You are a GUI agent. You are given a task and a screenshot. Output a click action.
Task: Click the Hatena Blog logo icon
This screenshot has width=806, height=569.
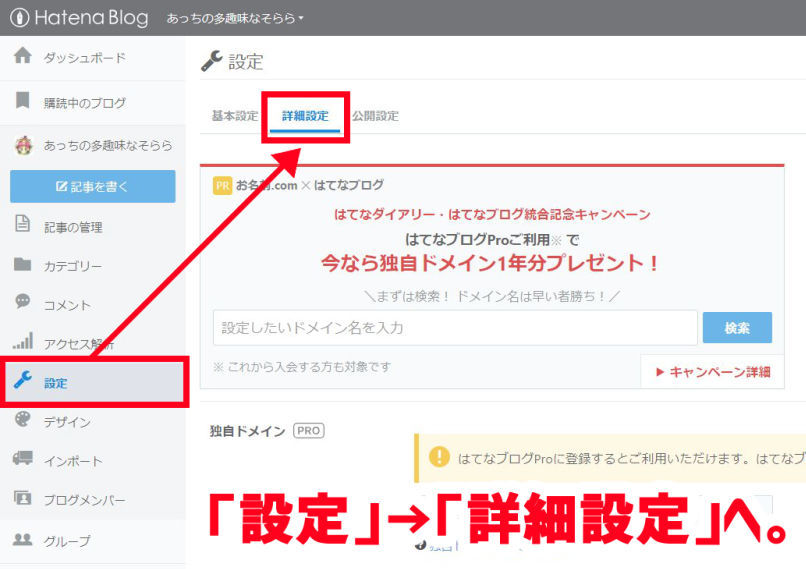(x=19, y=18)
